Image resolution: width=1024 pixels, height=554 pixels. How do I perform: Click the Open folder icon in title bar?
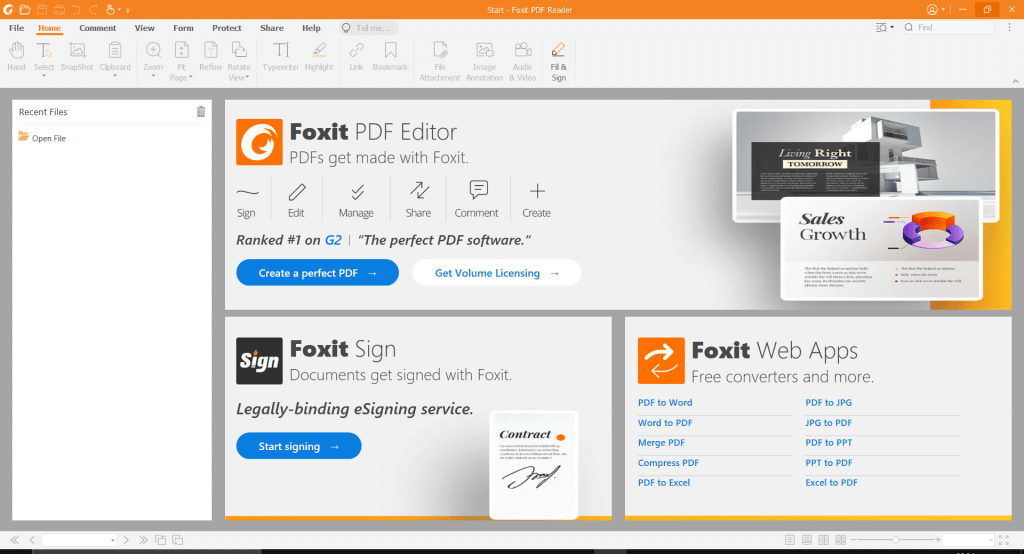(x=25, y=10)
